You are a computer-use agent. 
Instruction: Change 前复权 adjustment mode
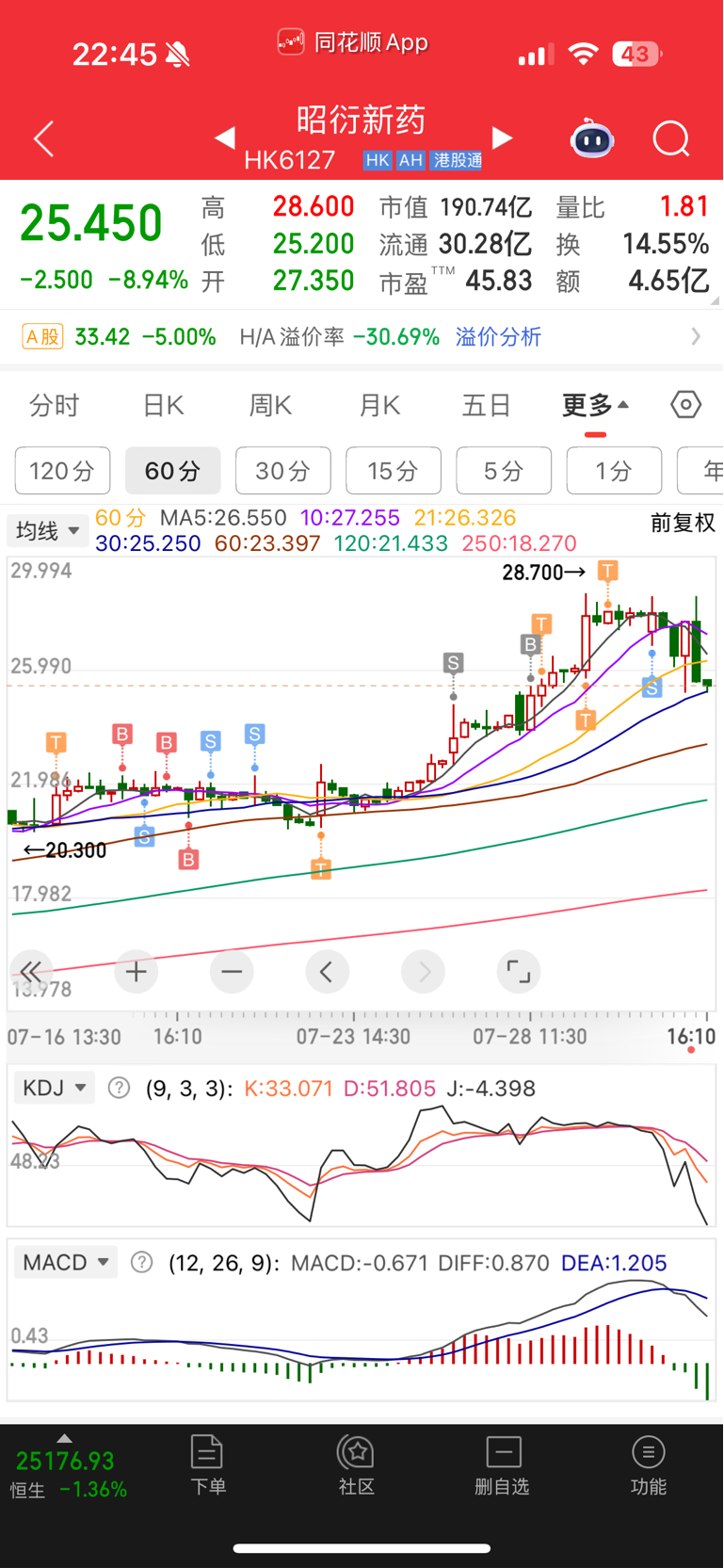(683, 523)
